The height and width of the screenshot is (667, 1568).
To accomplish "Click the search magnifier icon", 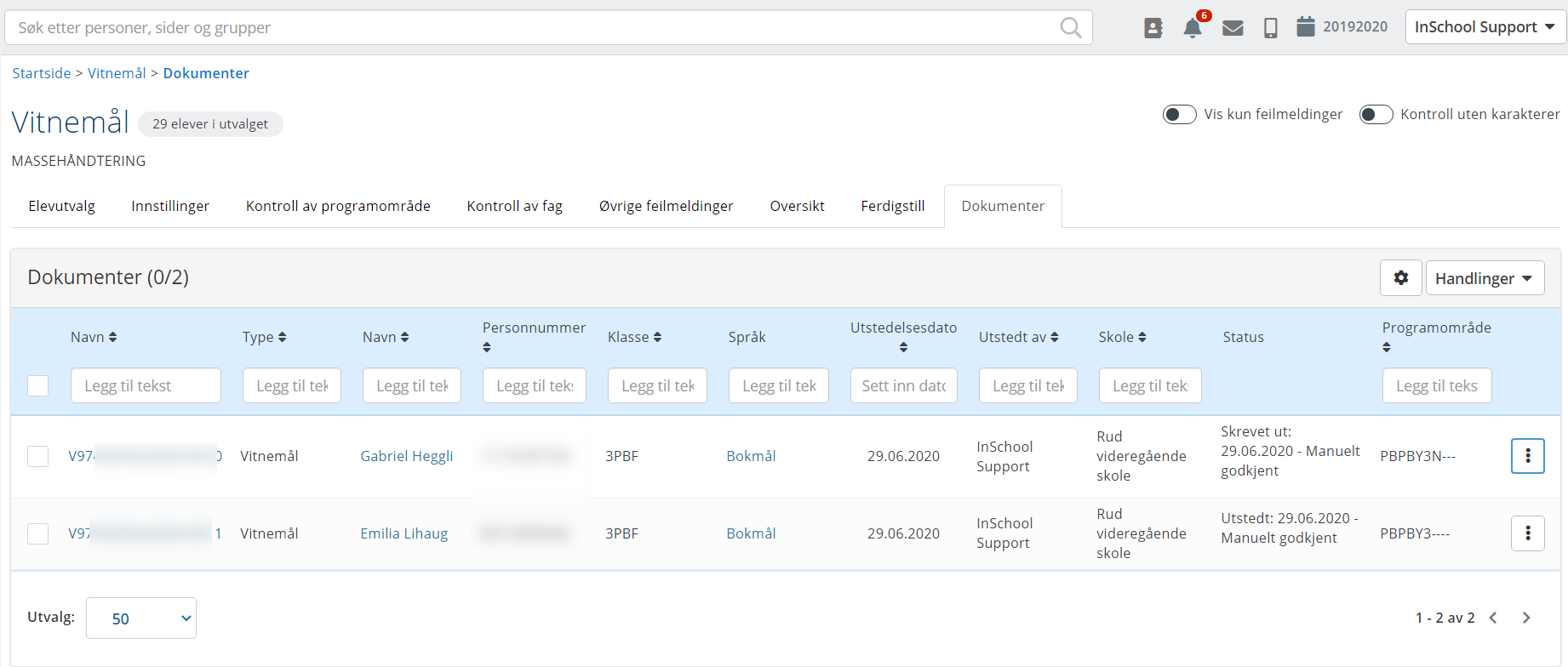I will [1071, 28].
